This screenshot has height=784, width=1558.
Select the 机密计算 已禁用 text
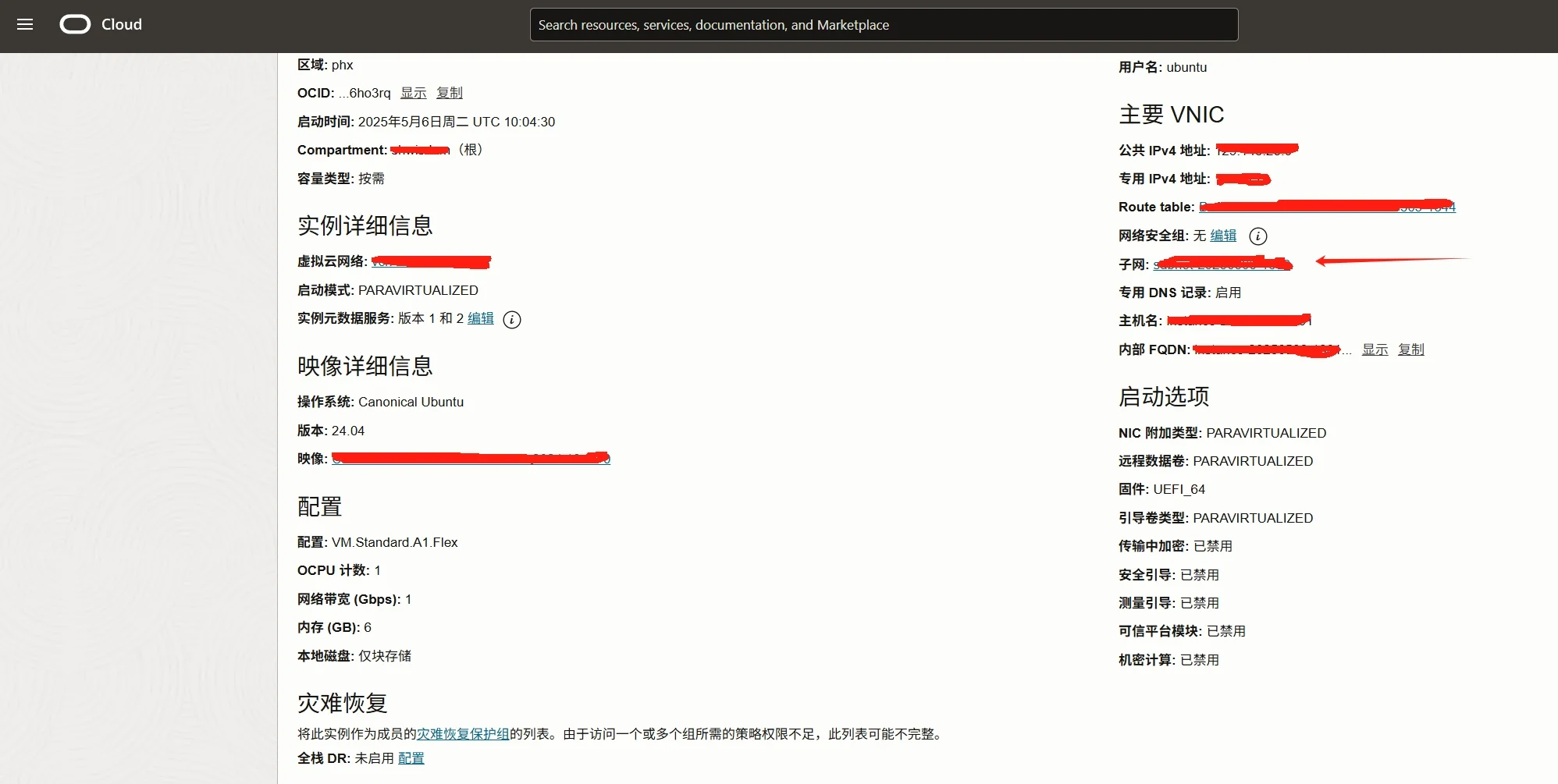tap(1168, 660)
